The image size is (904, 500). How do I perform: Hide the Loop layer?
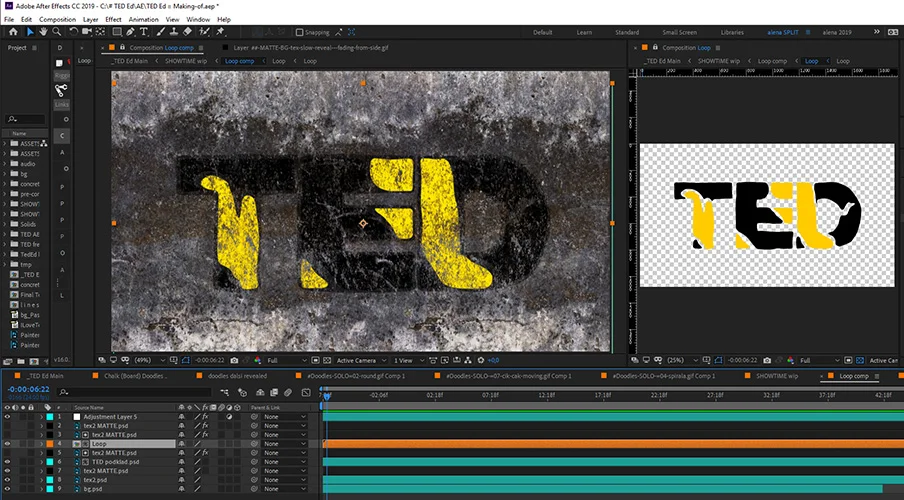pyautogui.click(x=7, y=443)
